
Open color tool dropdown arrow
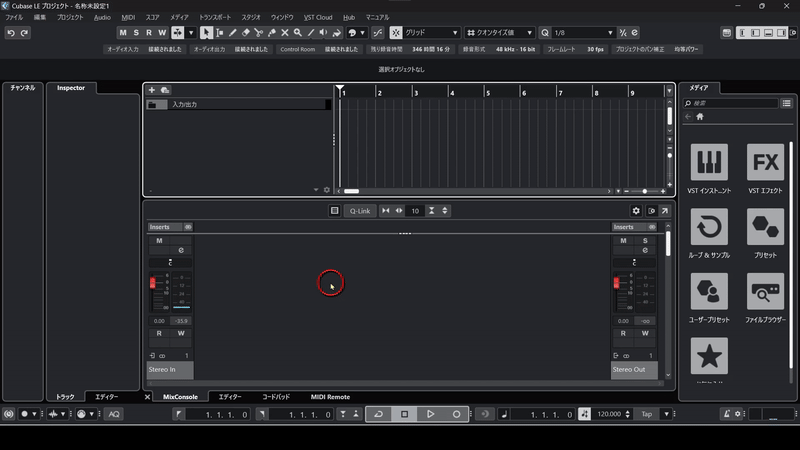363,33
